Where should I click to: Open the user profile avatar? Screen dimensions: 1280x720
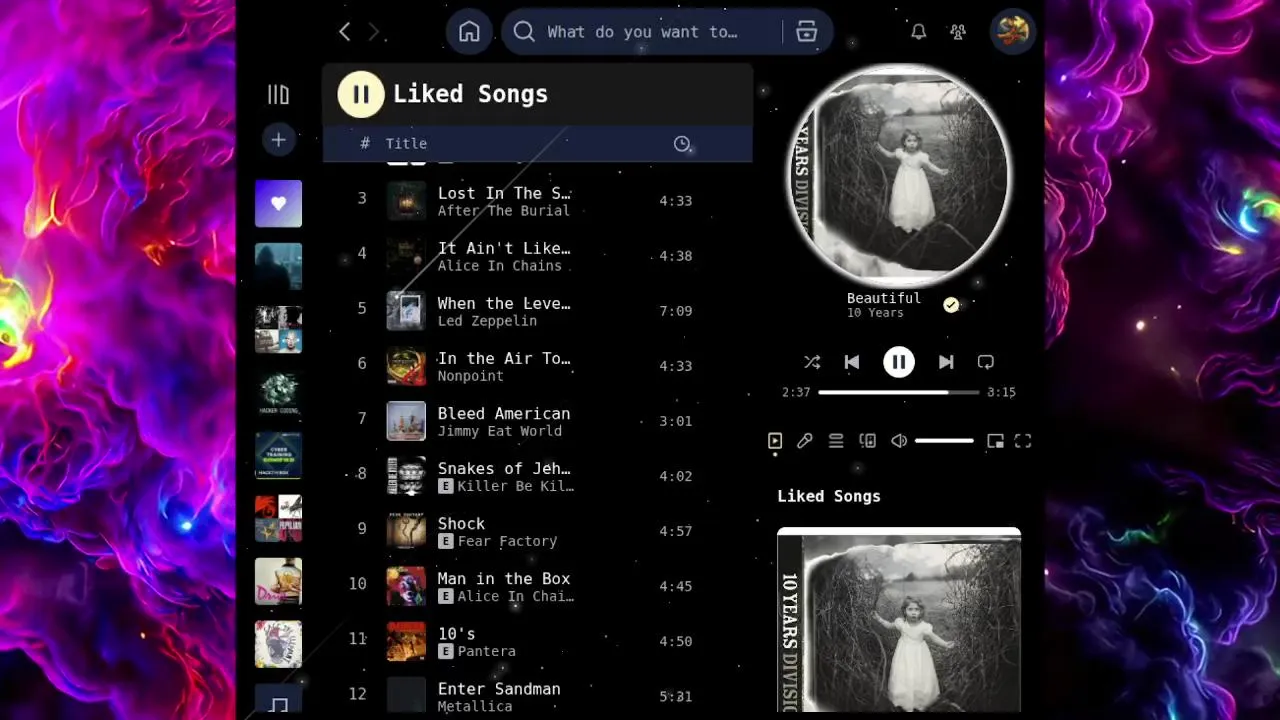click(1012, 32)
